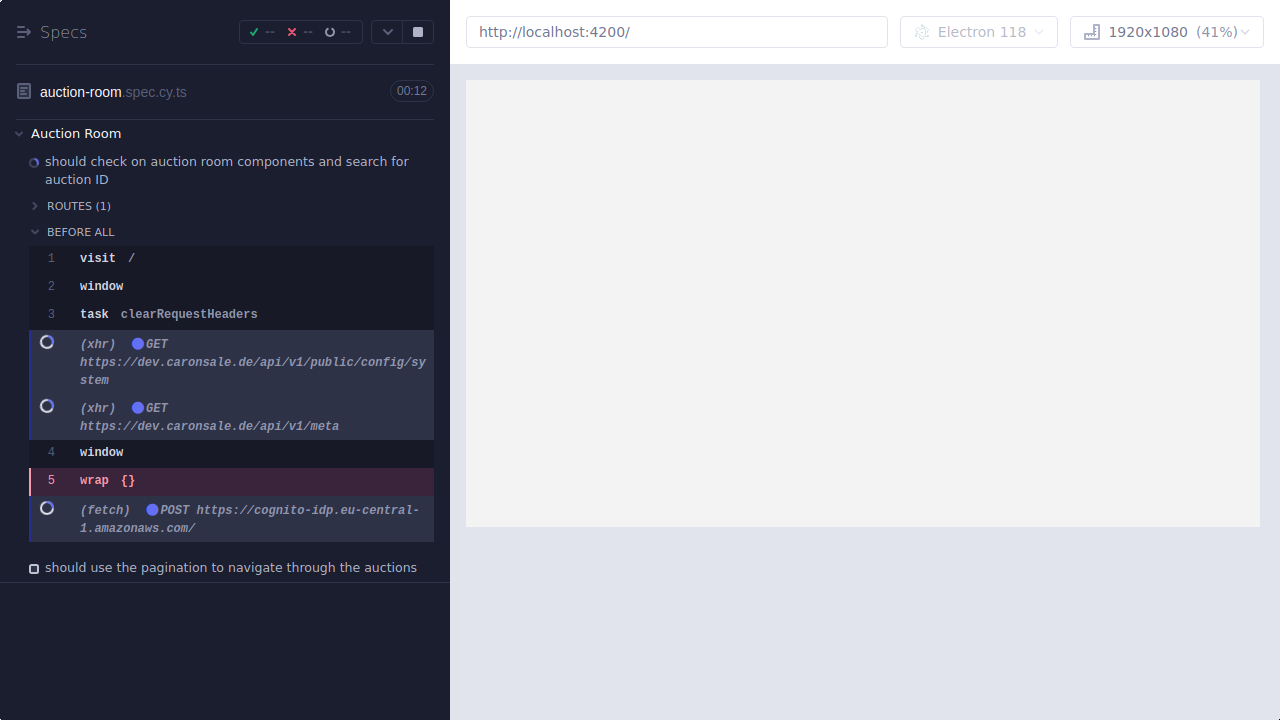The height and width of the screenshot is (720, 1280).
Task: Click the pending-tests circular icon in the stats bar
Action: point(330,31)
